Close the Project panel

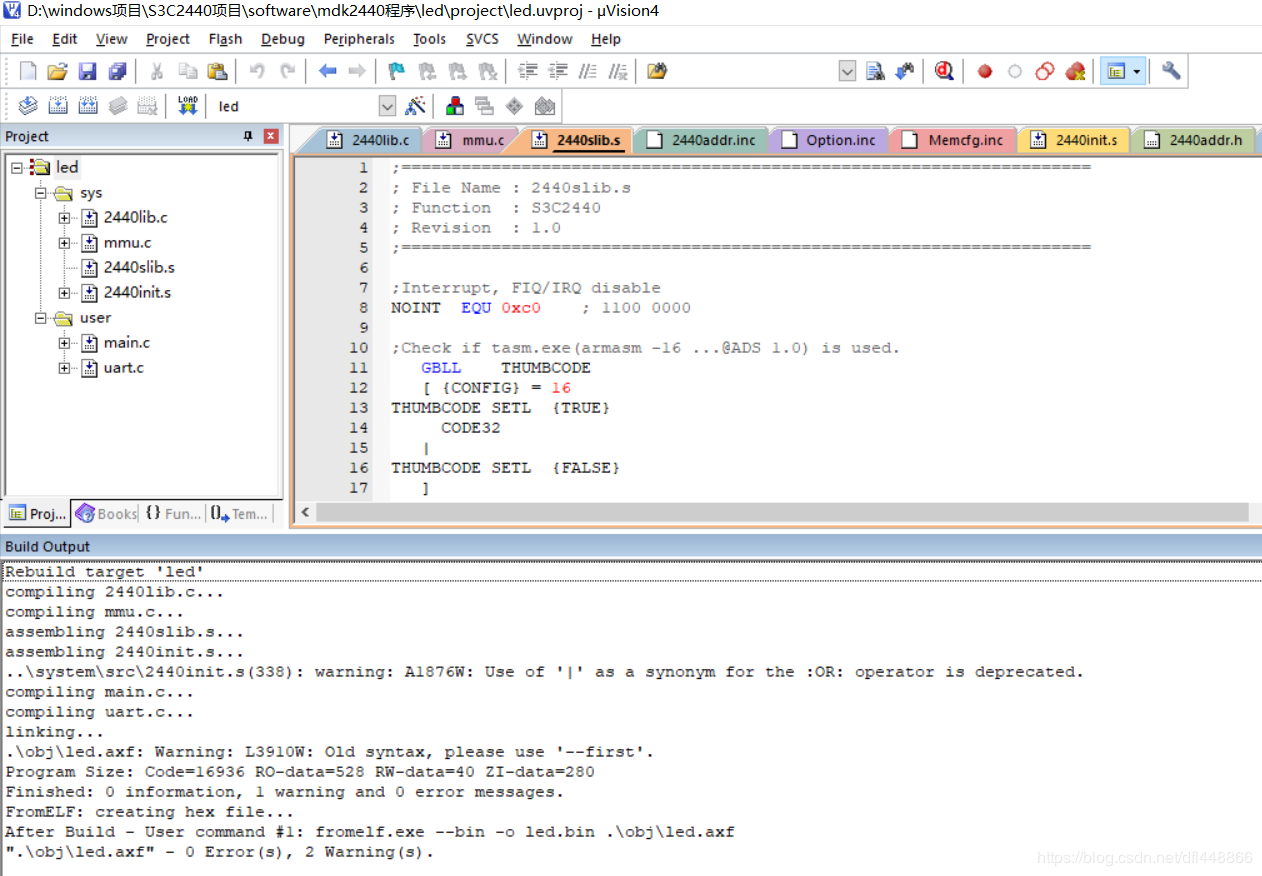coord(271,136)
